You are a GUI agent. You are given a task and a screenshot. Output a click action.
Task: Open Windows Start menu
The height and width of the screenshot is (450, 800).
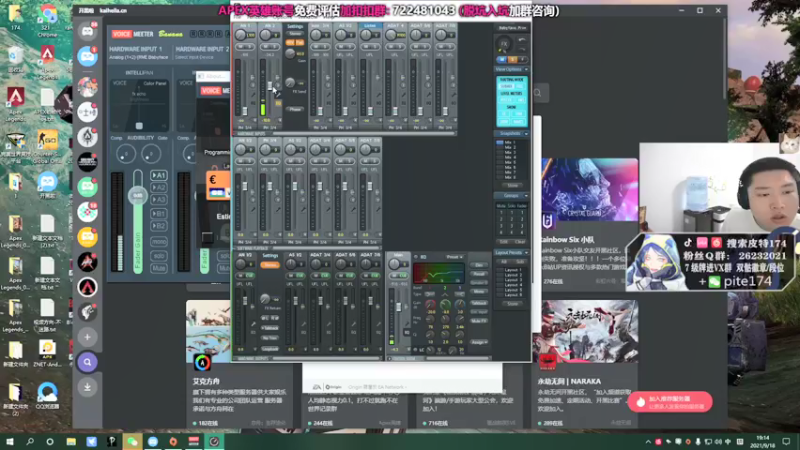tap(10, 441)
